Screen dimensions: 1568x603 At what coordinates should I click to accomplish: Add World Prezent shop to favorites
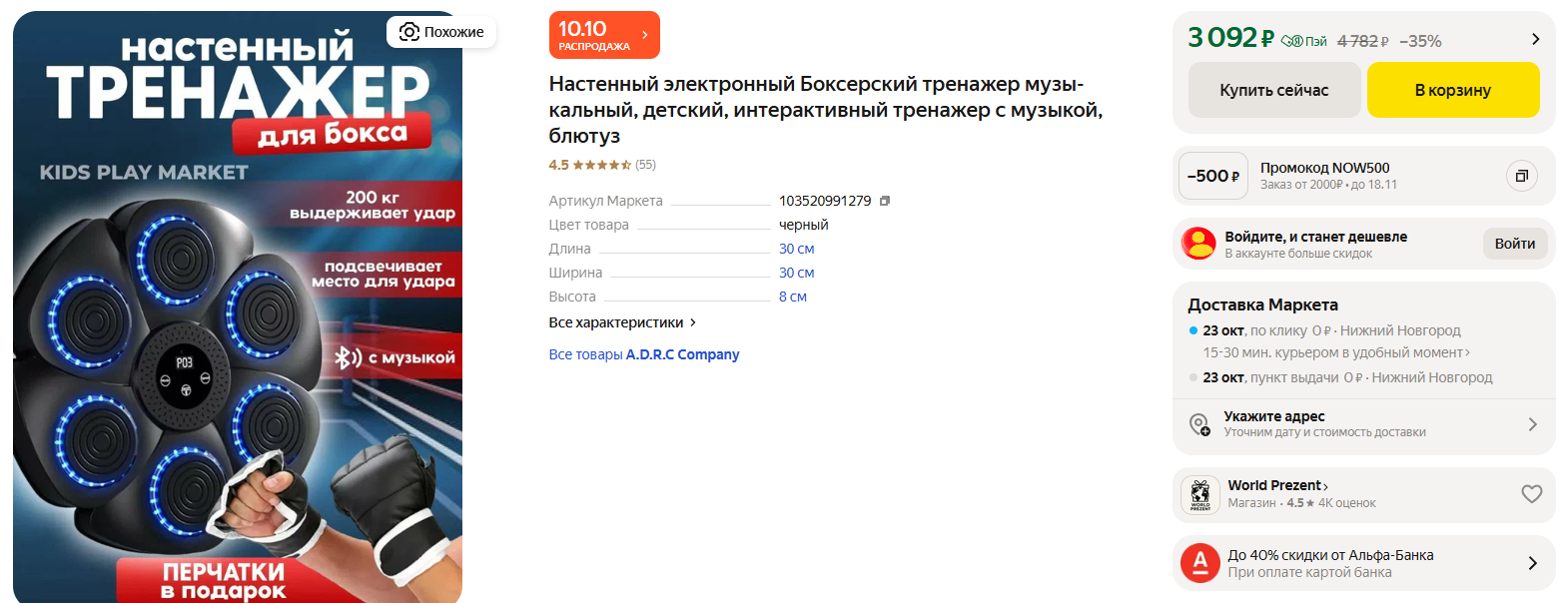coord(1531,494)
